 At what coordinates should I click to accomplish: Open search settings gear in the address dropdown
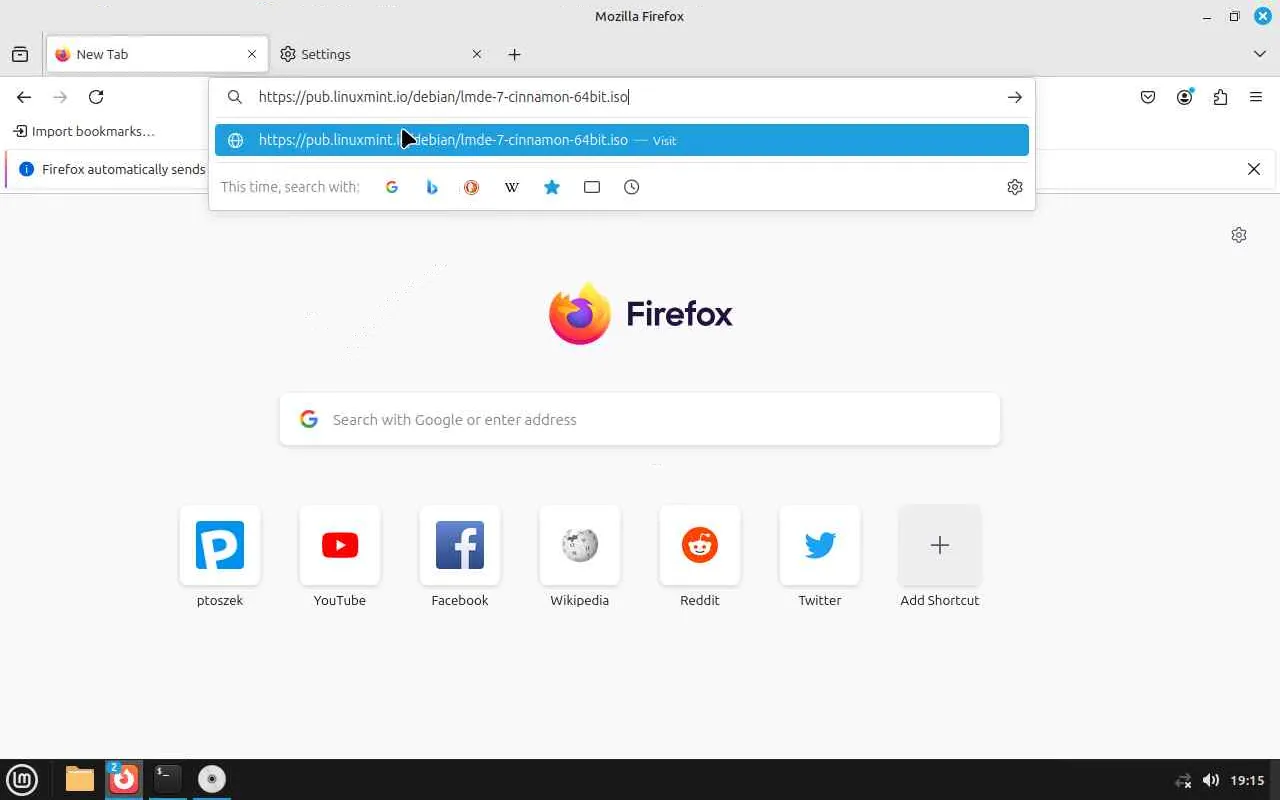point(1015,187)
